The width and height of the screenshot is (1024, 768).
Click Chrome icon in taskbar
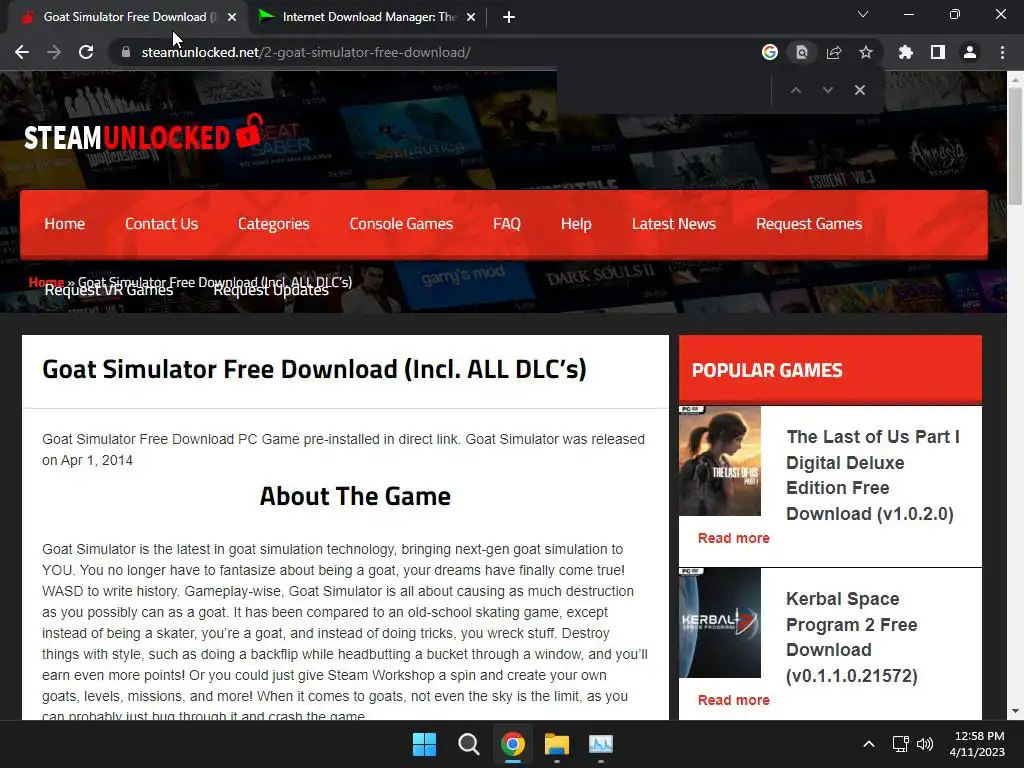click(513, 744)
